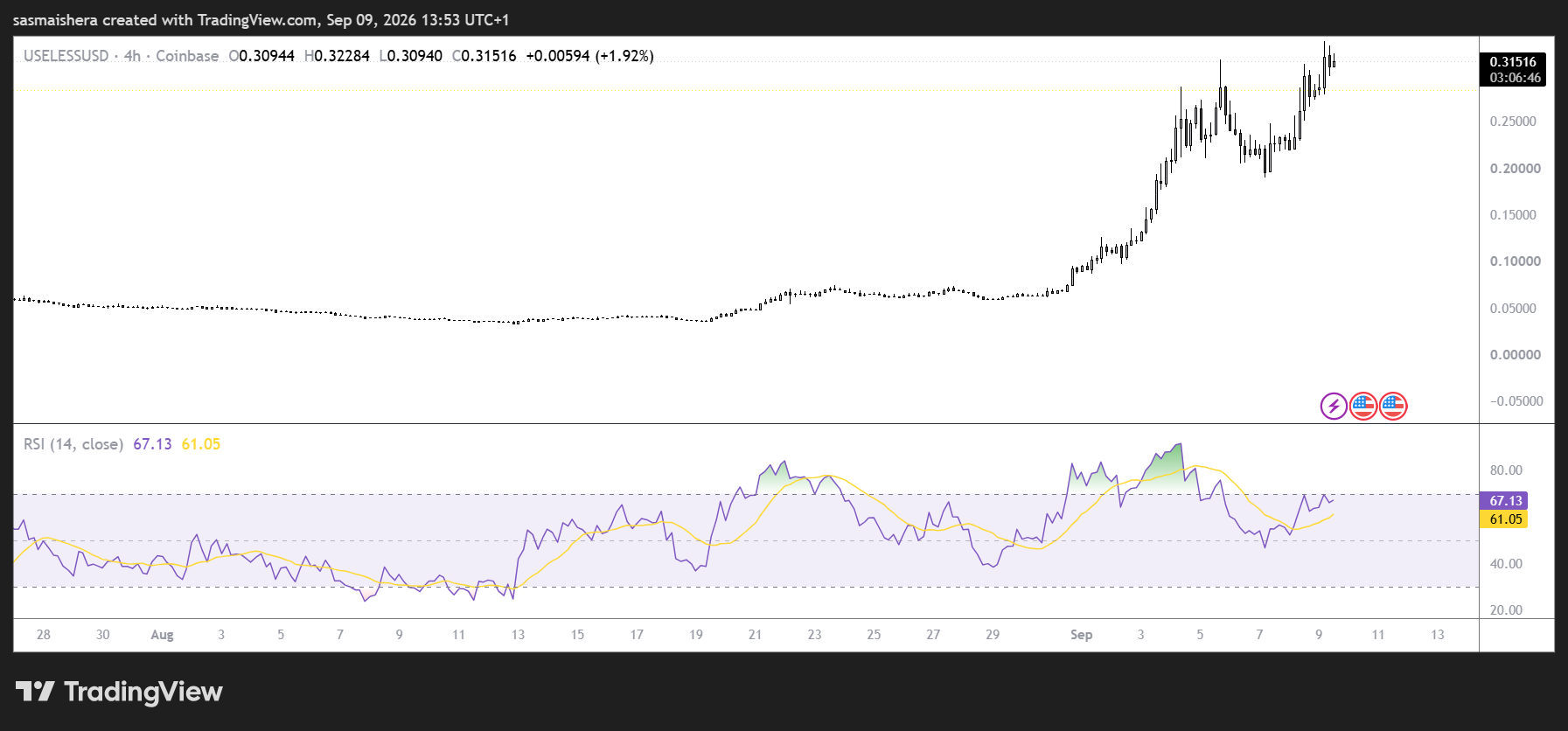This screenshot has width=1568, height=731.
Task: Click the Coinbase exchange label
Action: pos(187,56)
